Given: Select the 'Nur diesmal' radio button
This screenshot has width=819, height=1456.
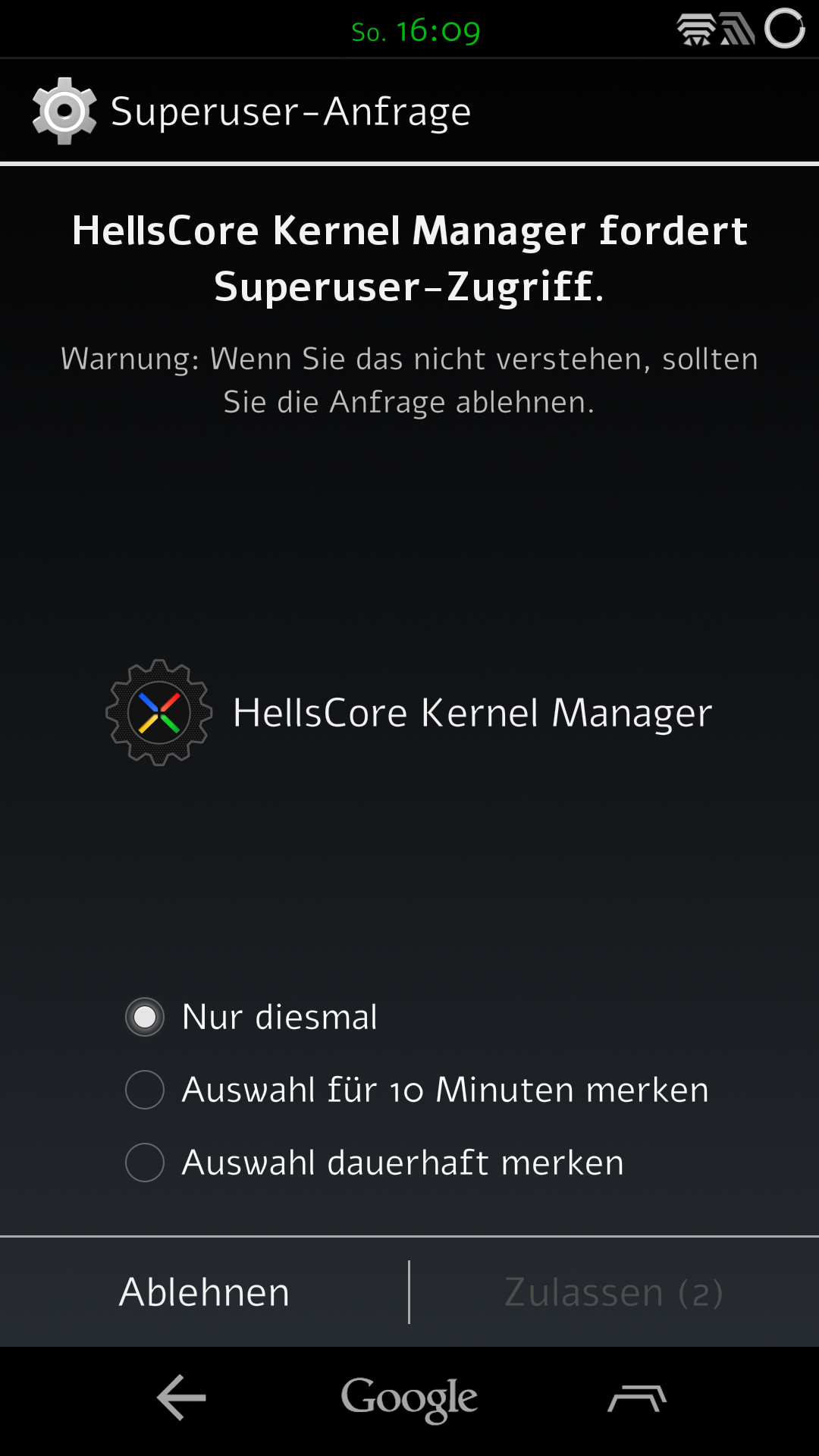Looking at the screenshot, I should pos(145,1017).
